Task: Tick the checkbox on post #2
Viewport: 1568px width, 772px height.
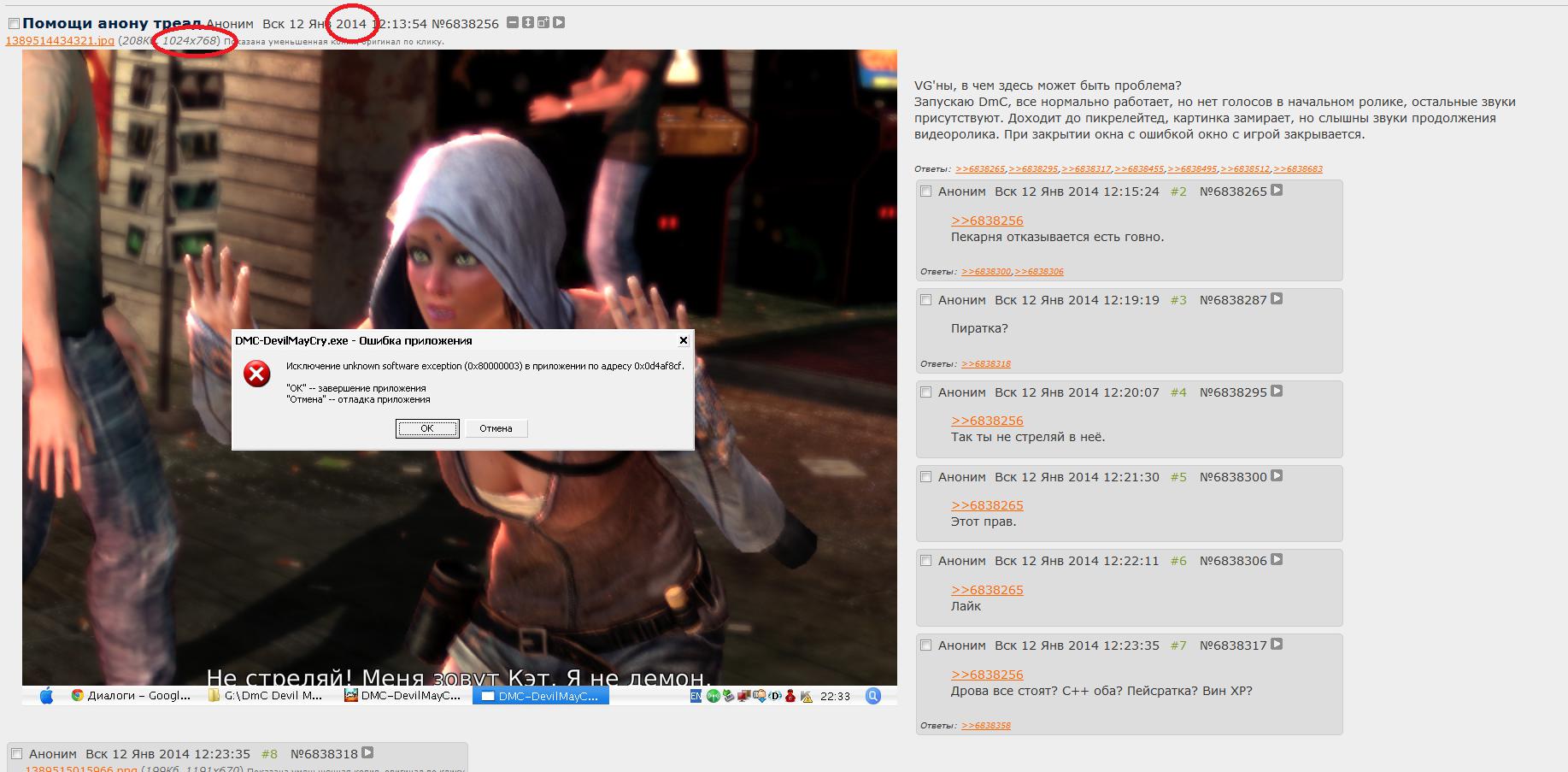Action: (x=925, y=192)
